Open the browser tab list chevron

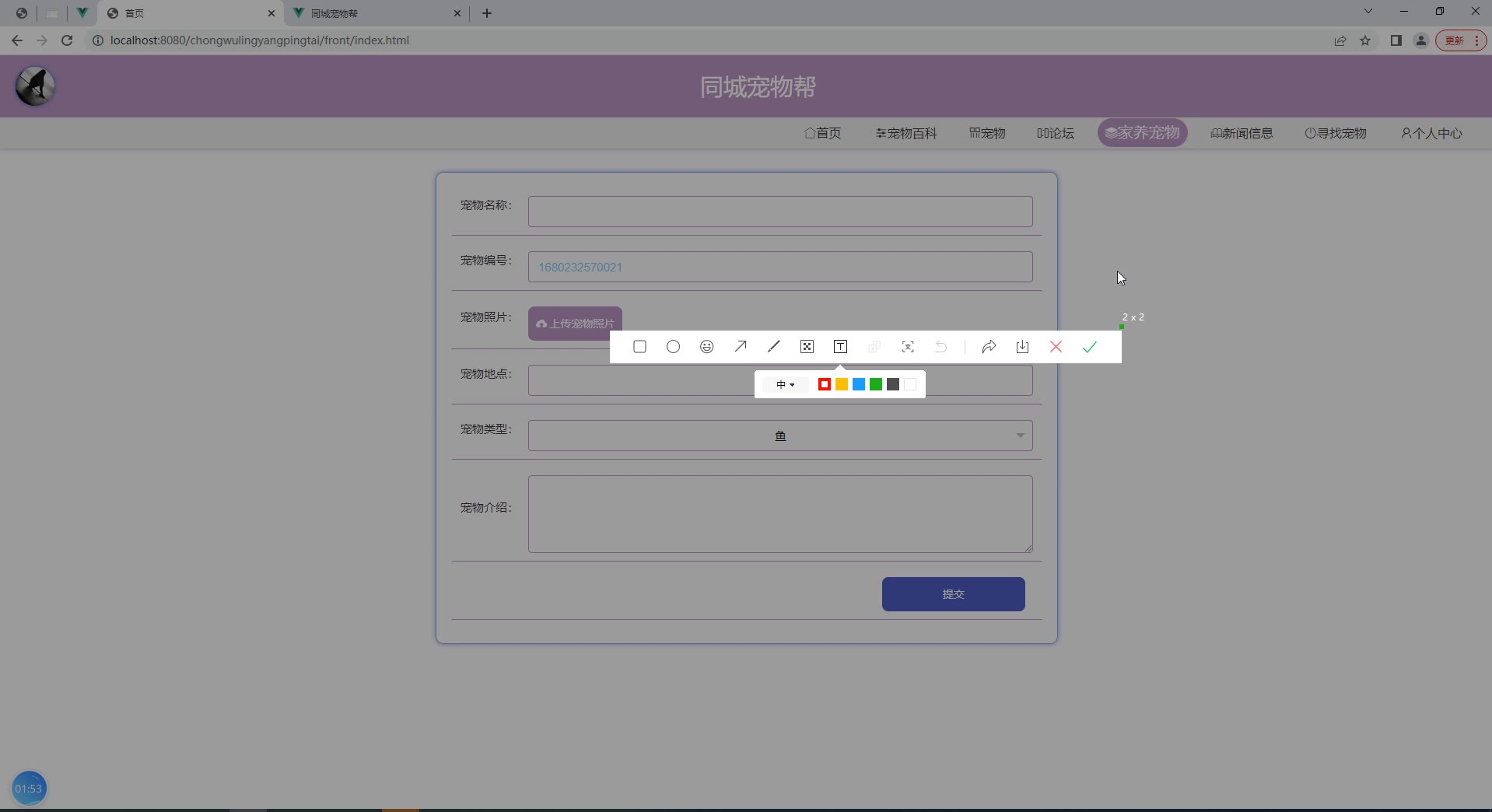(1368, 12)
